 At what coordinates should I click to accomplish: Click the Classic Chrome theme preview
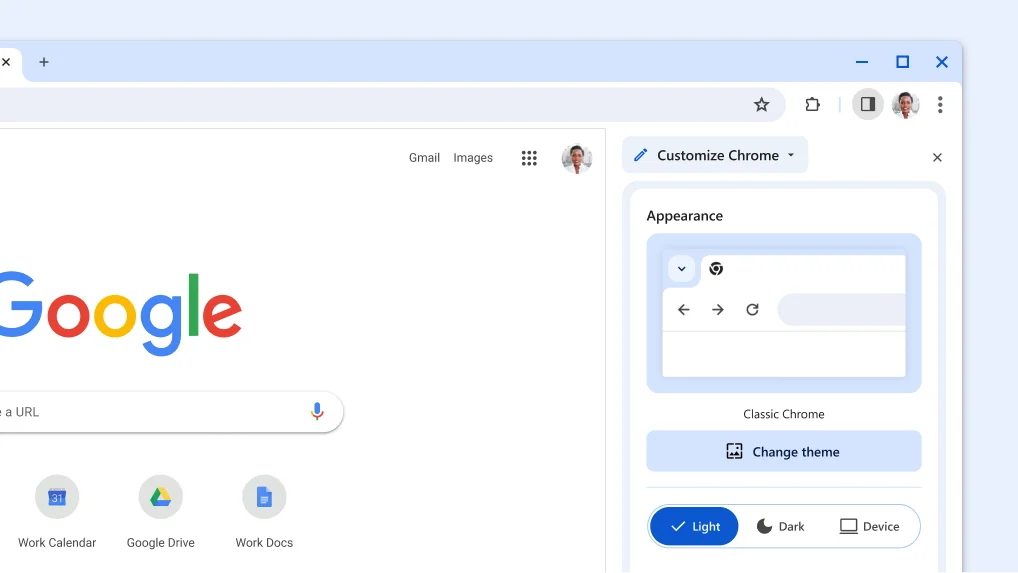coord(783,314)
